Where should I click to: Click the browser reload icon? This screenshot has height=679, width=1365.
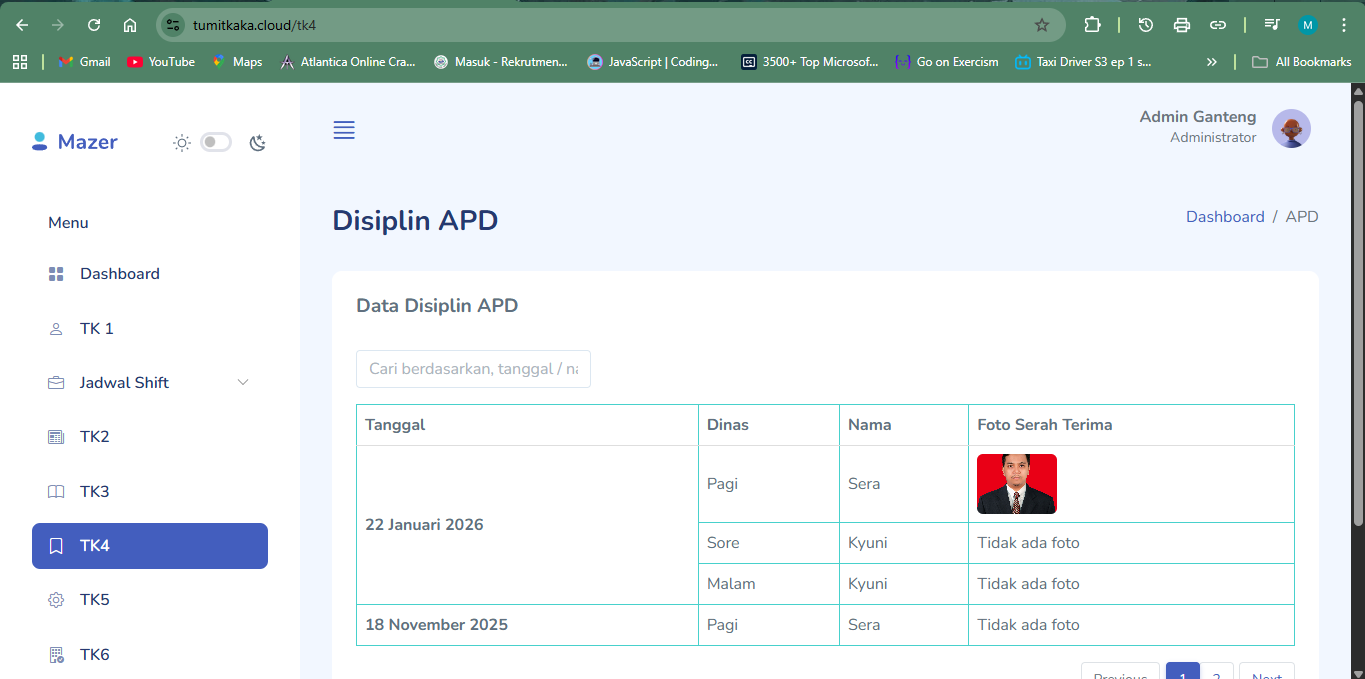[94, 25]
